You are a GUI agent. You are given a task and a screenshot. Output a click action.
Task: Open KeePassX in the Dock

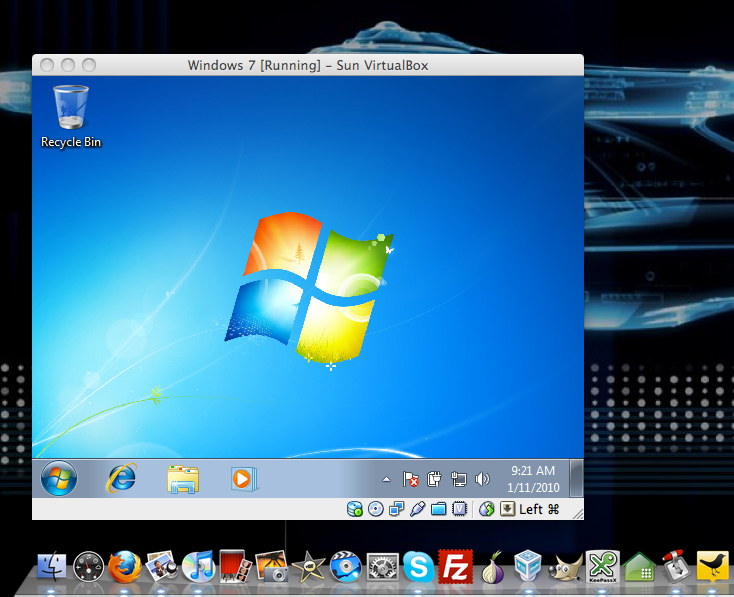pos(602,567)
